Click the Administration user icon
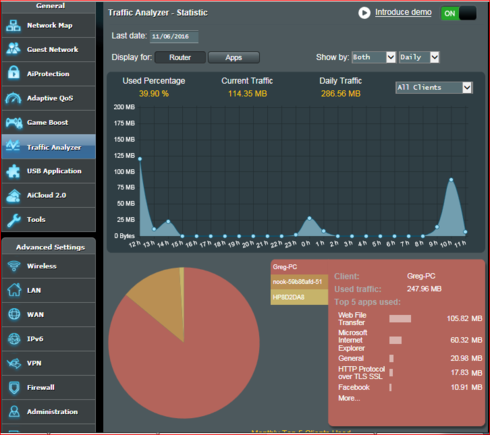 [14, 412]
